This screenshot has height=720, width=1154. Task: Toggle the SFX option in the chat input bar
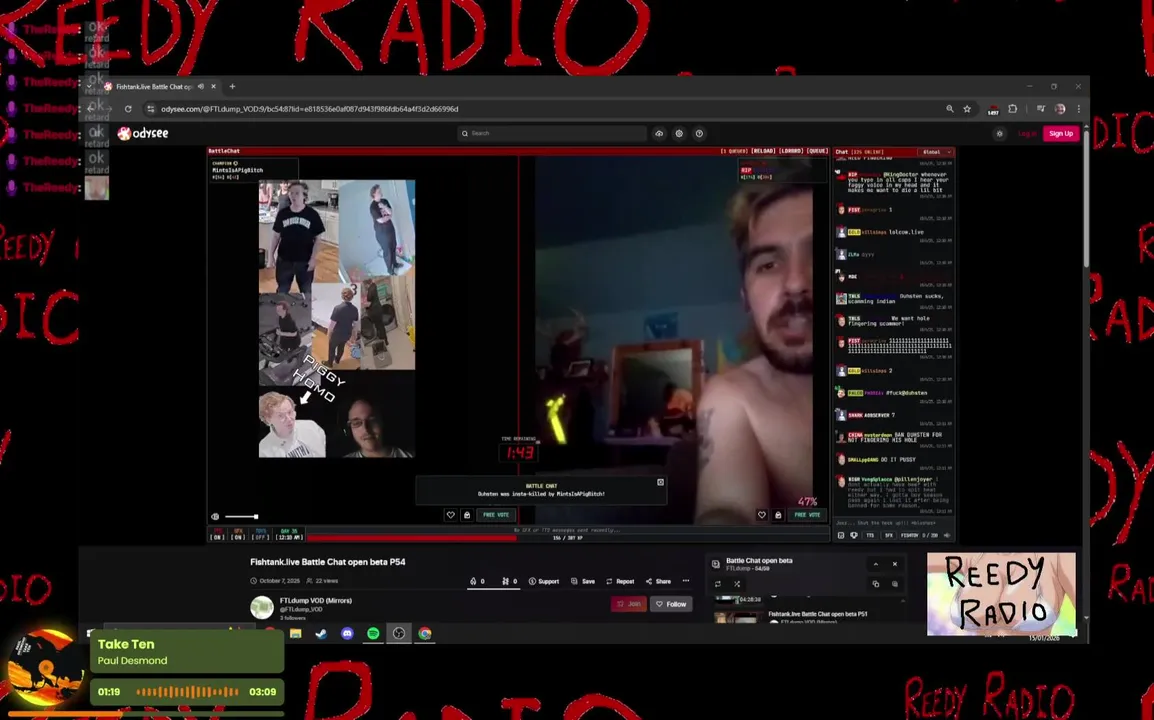[888, 535]
